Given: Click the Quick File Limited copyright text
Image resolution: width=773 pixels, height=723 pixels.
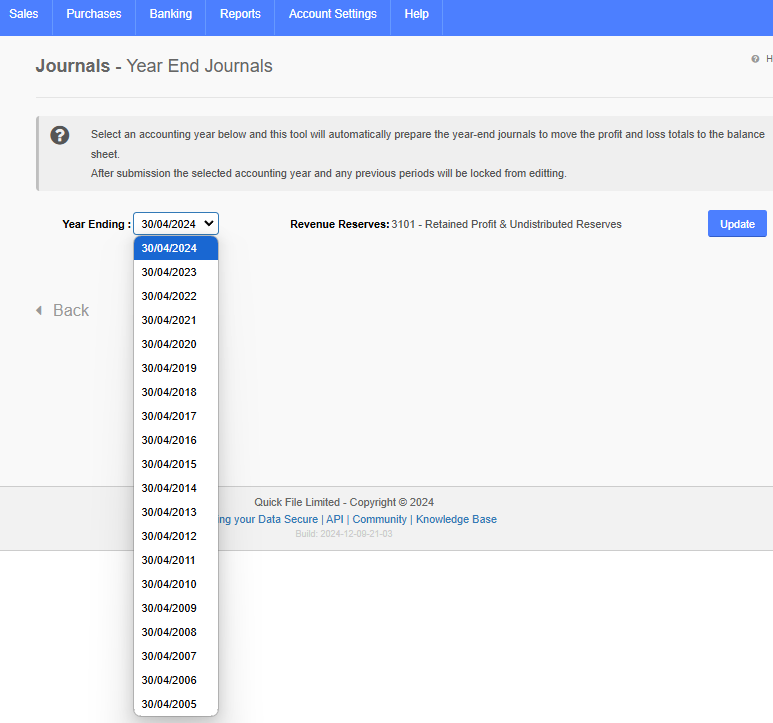Looking at the screenshot, I should pyautogui.click(x=344, y=502).
